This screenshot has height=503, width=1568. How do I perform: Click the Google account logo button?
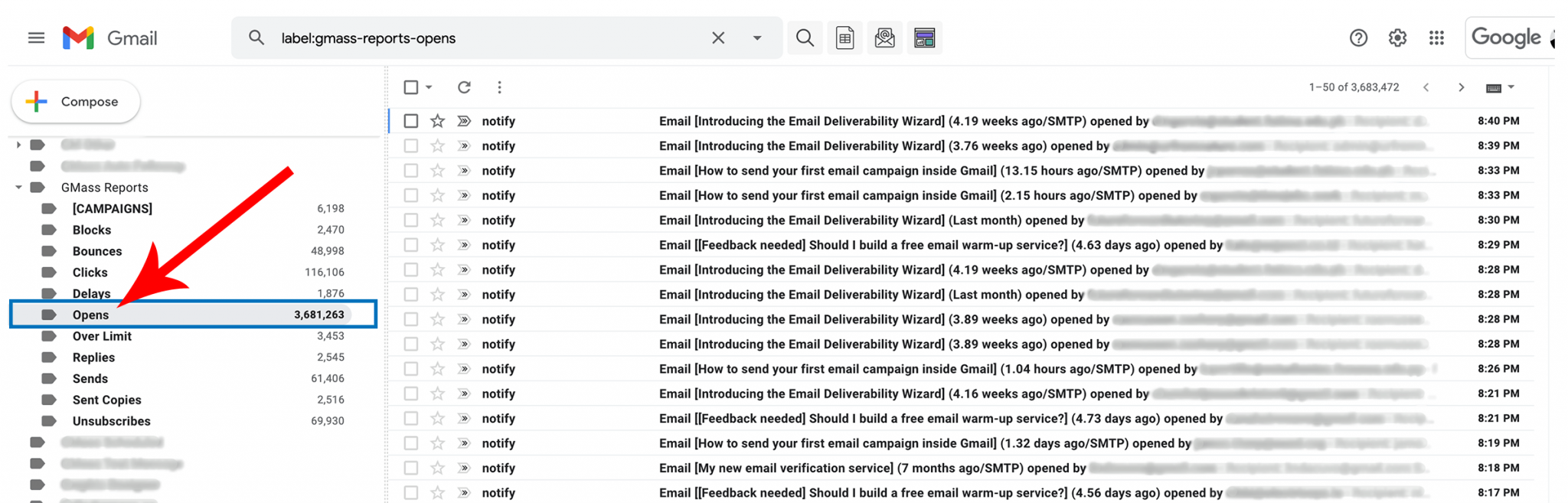point(1510,38)
